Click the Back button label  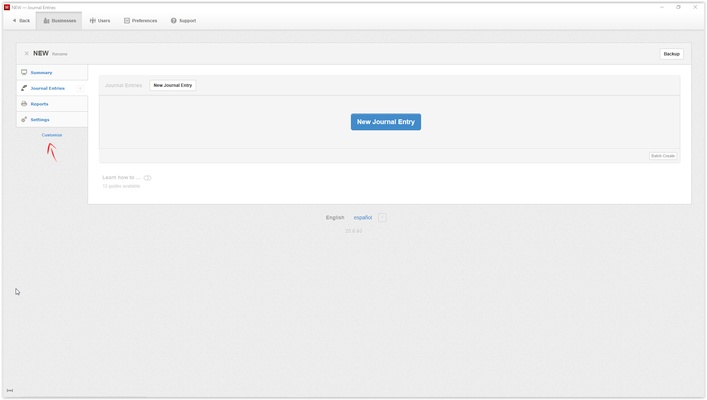tap(24, 21)
